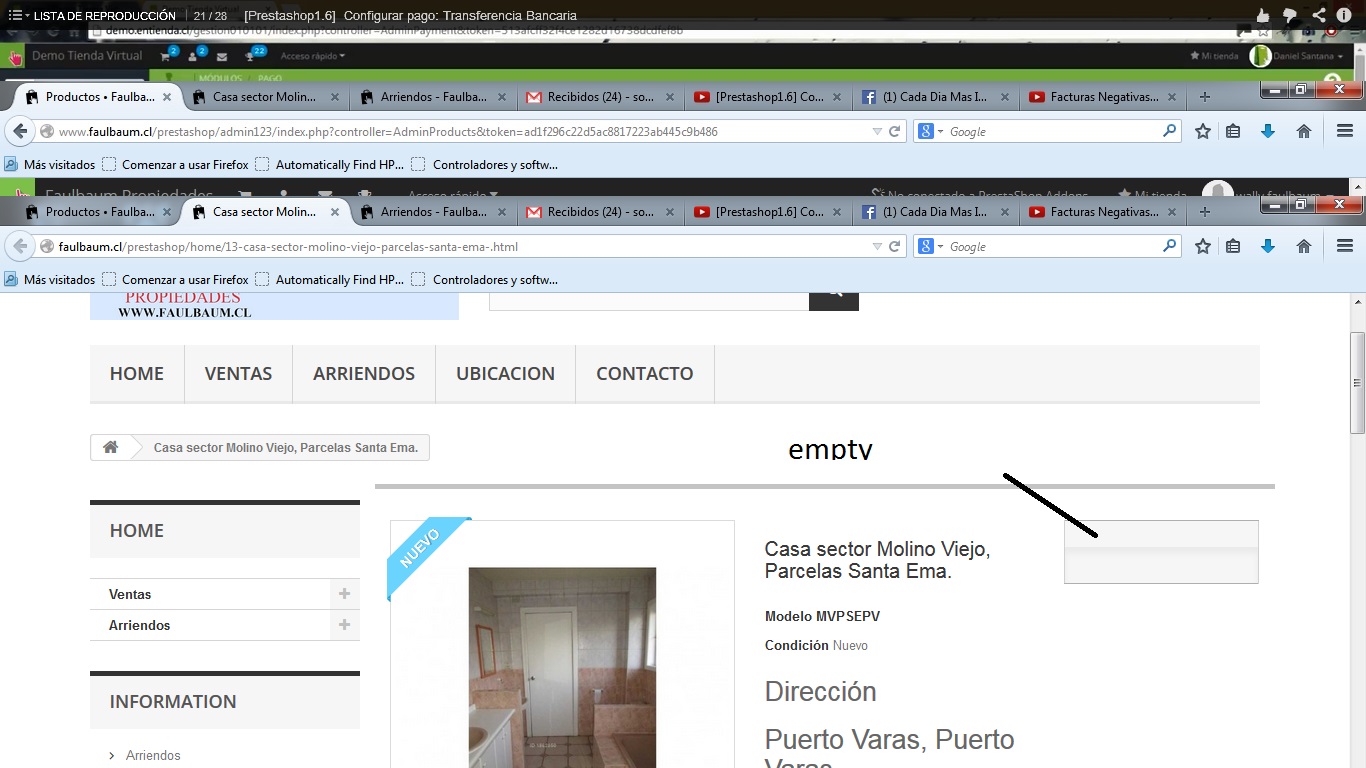Switch to '[Prestashop1.6] Co...' tab in the front window

click(769, 212)
